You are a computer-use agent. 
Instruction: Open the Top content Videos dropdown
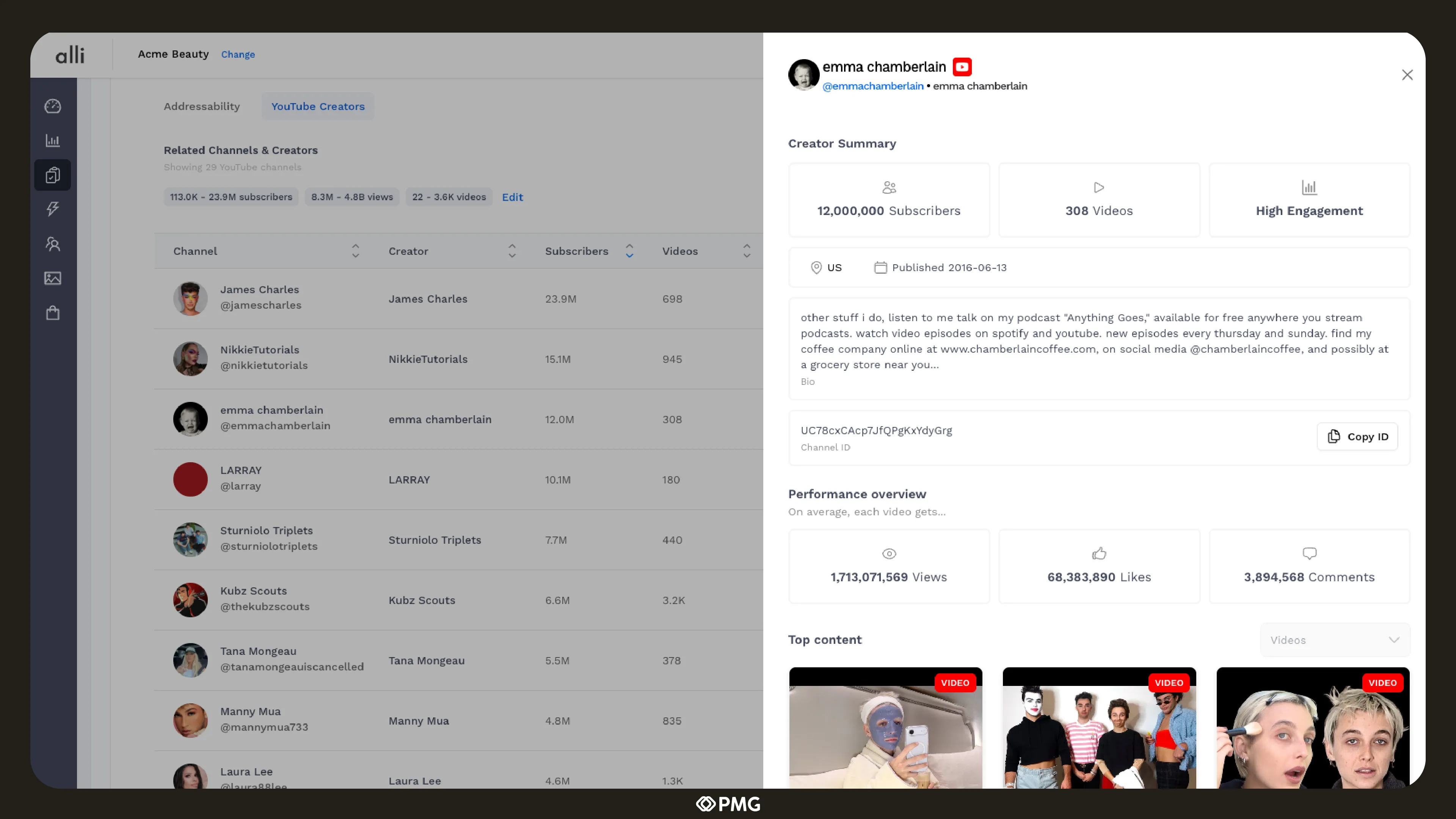coord(1335,640)
